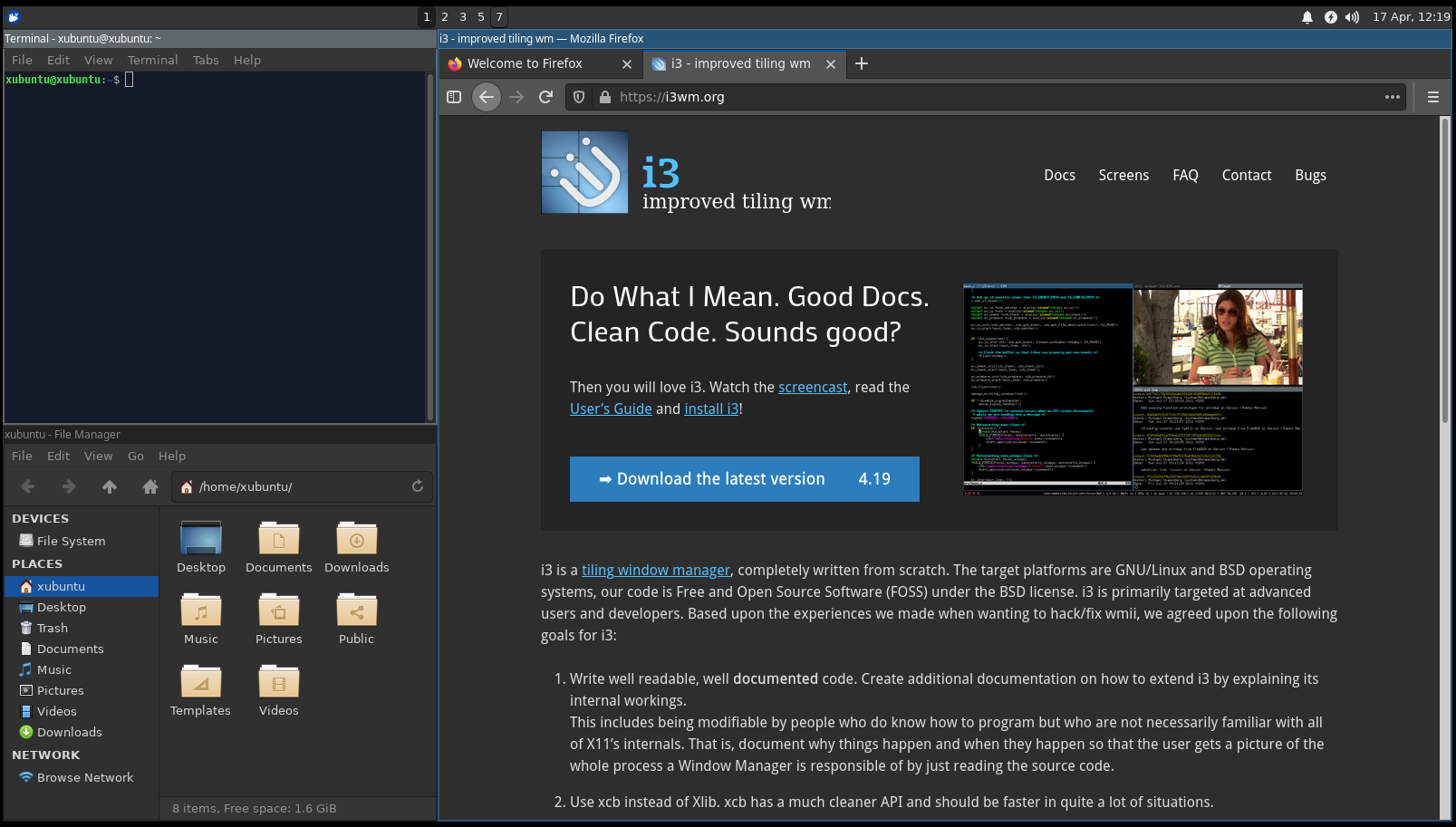Open a new browser tab

click(x=861, y=63)
